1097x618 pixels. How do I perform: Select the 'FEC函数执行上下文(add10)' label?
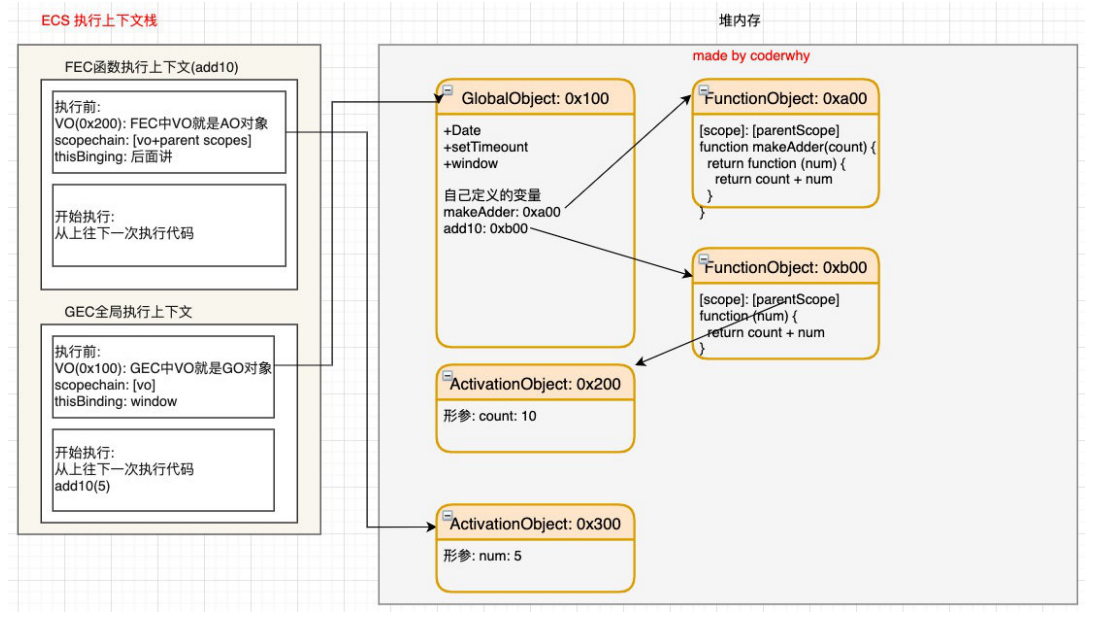151,67
